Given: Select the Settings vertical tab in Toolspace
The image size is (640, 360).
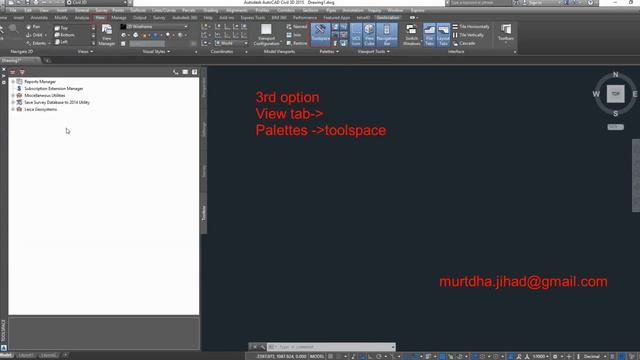Looking at the screenshot, I should [x=204, y=129].
